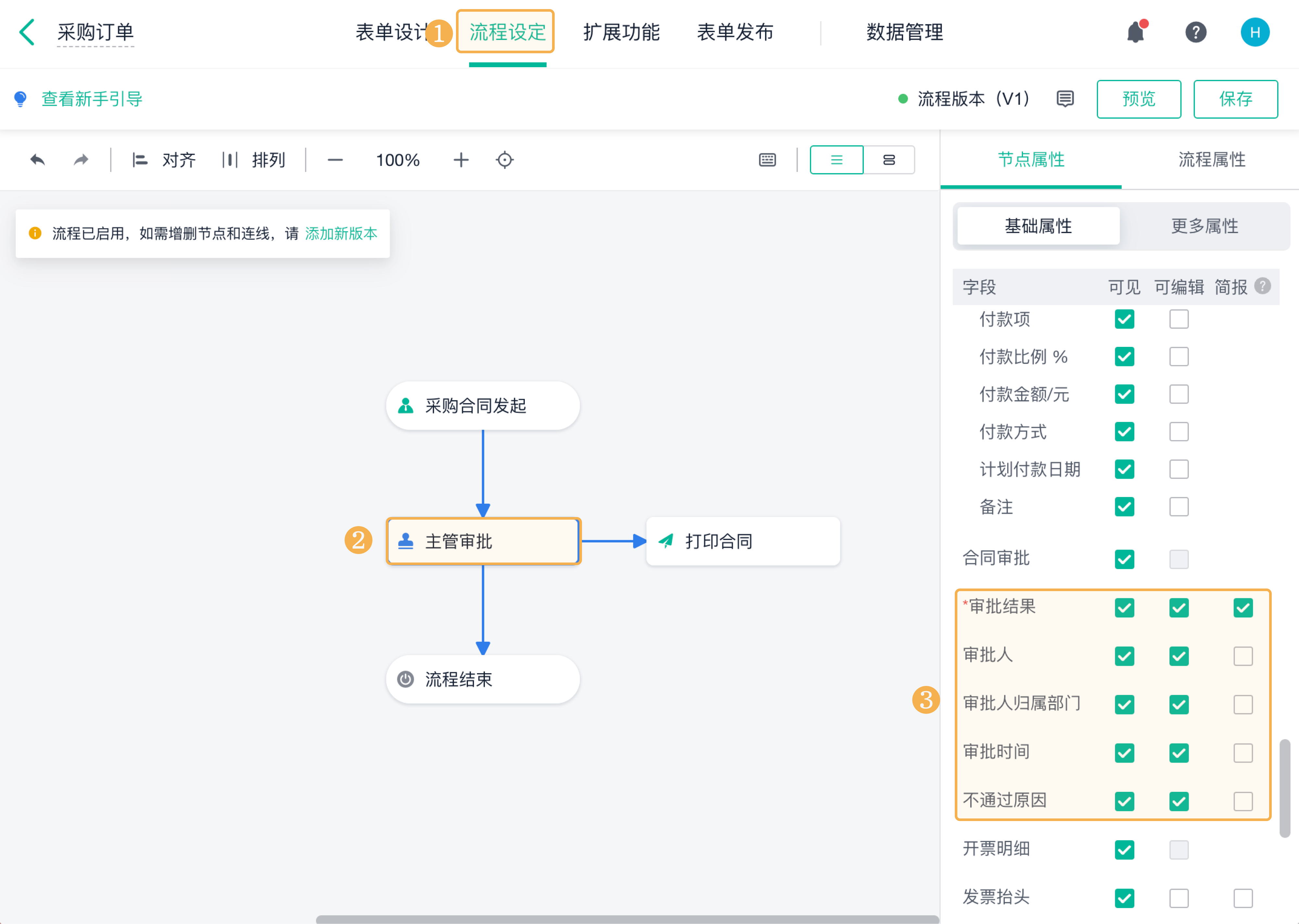Toggle the 备注 可见 checkbox
Image resolution: width=1299 pixels, height=924 pixels.
[1124, 506]
